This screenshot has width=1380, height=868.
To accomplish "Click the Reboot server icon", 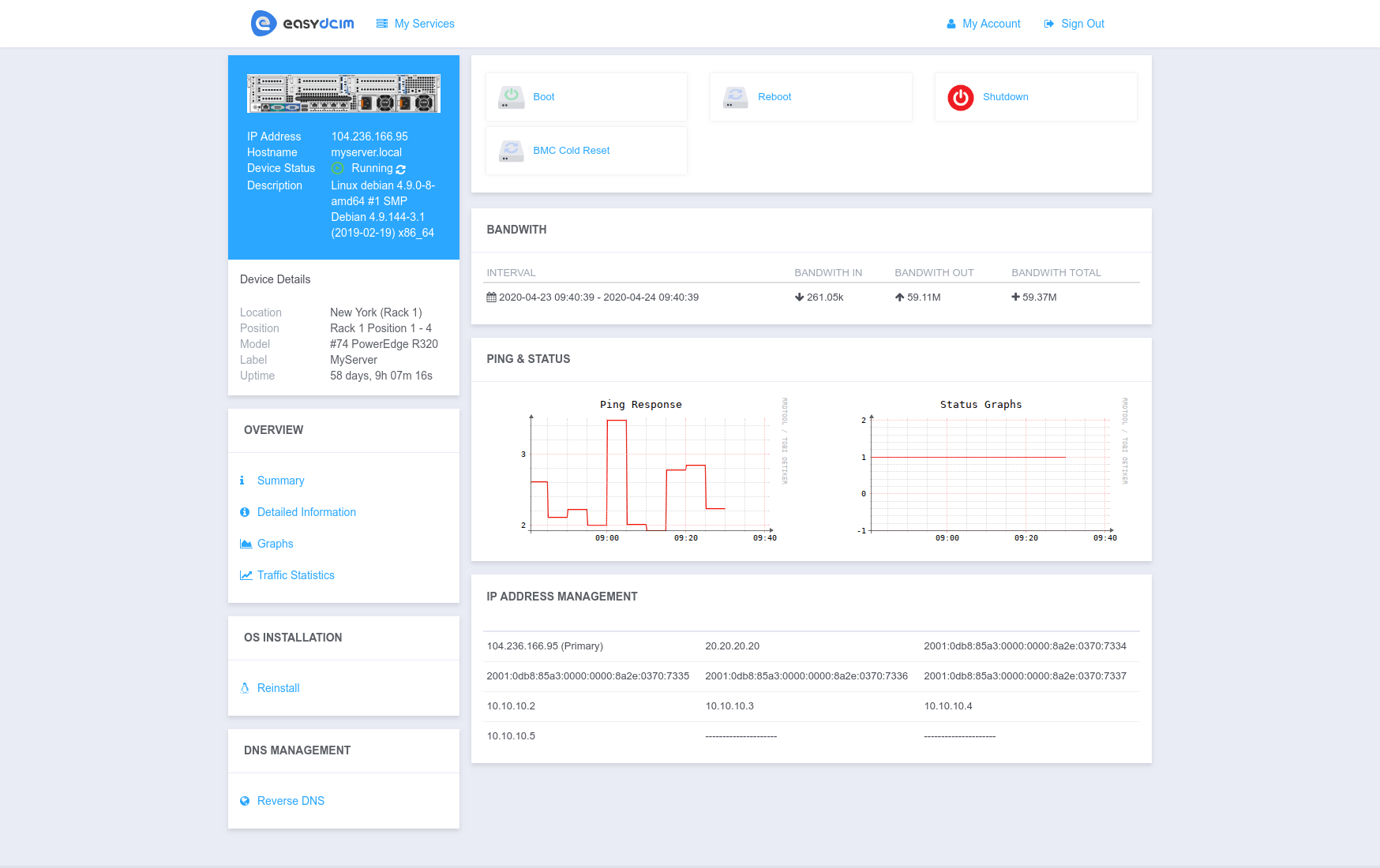I will point(735,97).
